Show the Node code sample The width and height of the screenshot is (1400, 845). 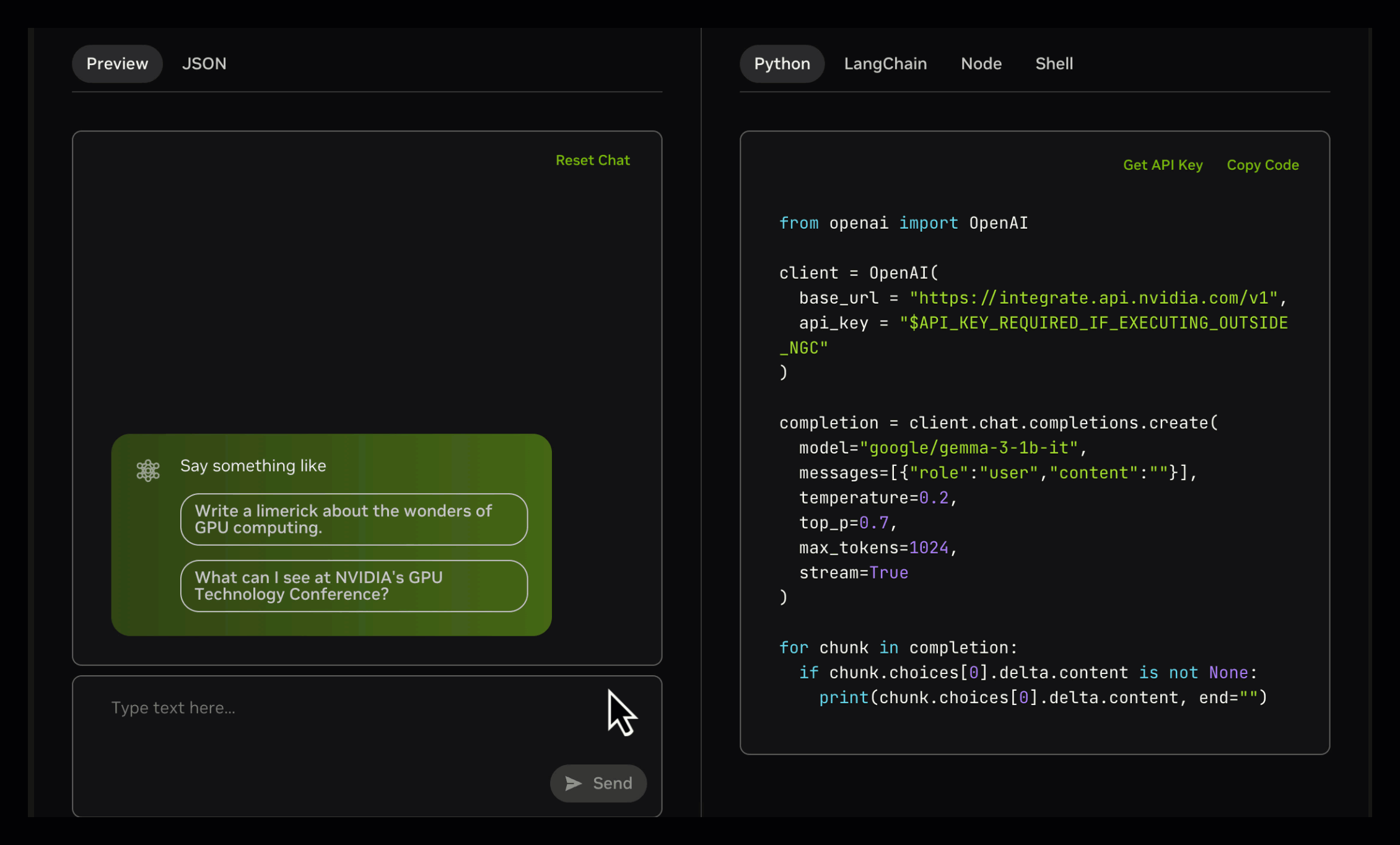coord(981,64)
